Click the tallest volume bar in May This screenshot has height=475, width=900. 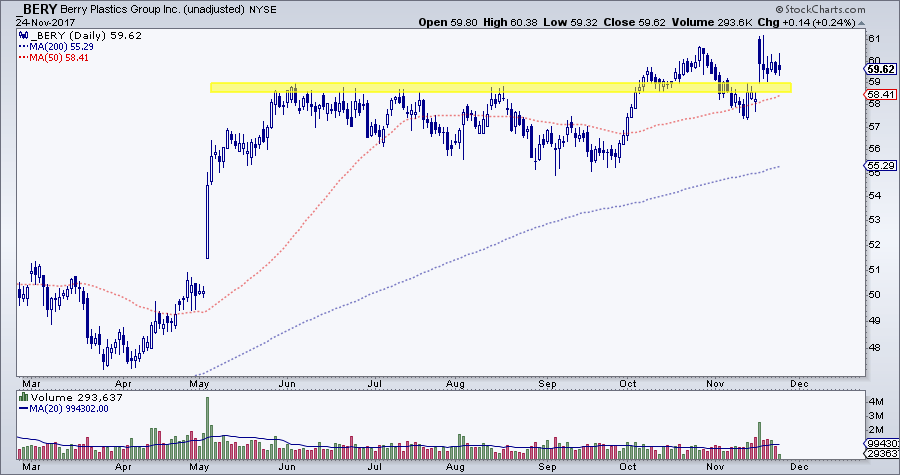207,420
